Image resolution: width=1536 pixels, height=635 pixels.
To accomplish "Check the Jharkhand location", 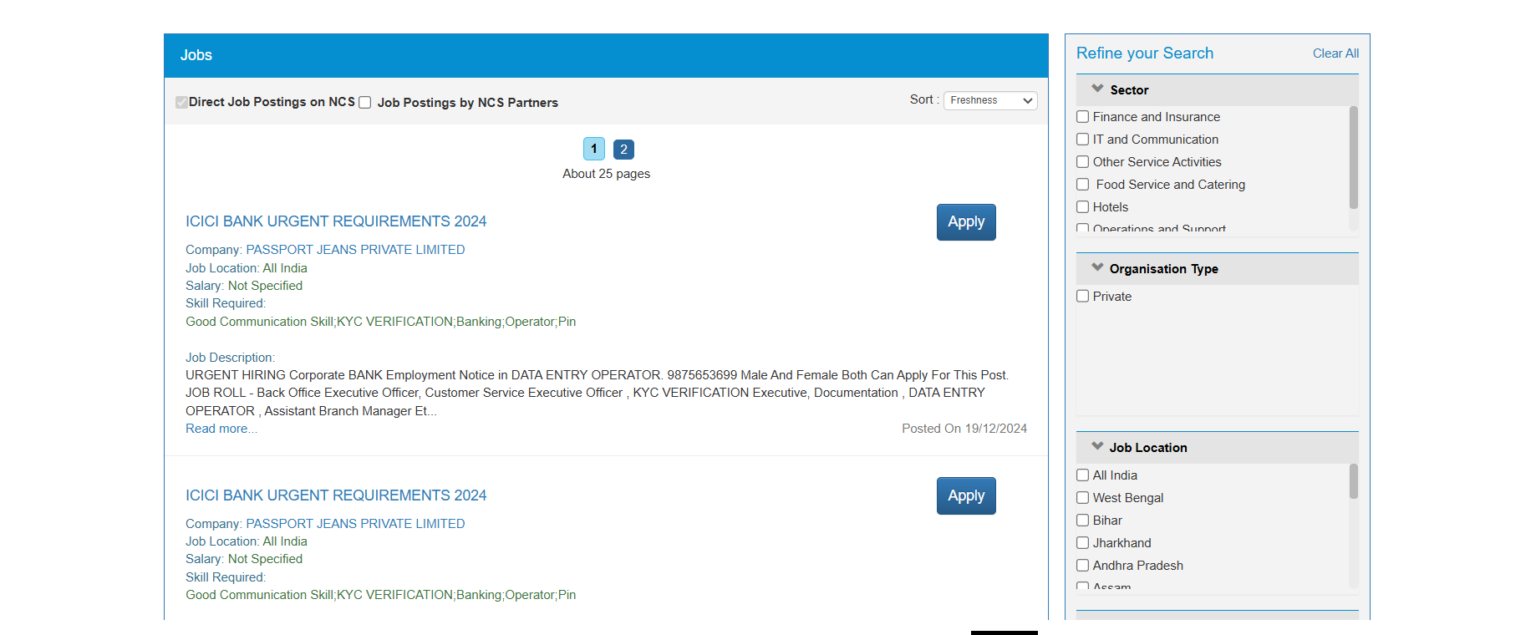I will click(x=1082, y=543).
